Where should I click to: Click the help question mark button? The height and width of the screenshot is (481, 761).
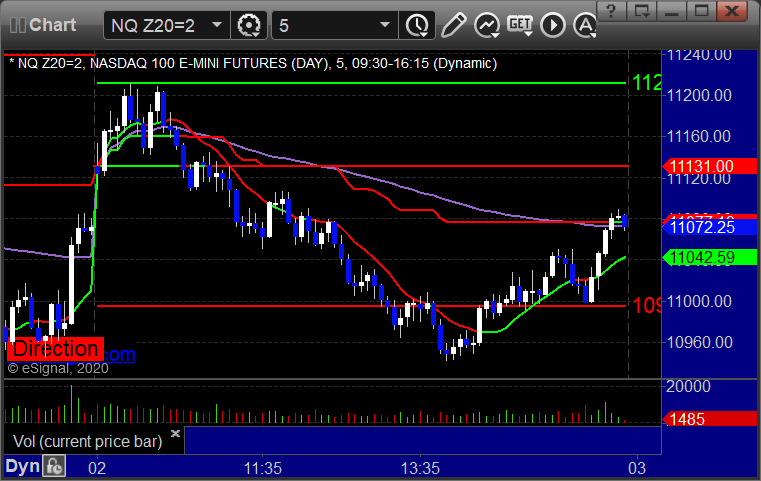[x=611, y=11]
